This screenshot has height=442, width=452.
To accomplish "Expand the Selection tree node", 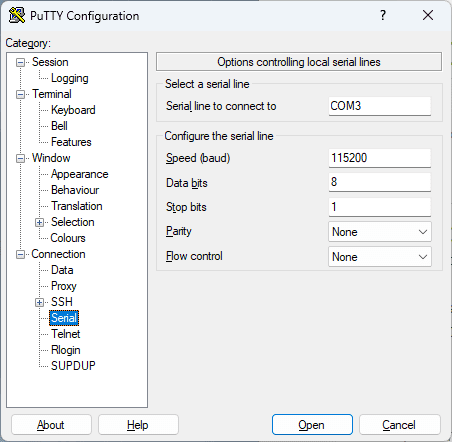I will [x=39, y=222].
